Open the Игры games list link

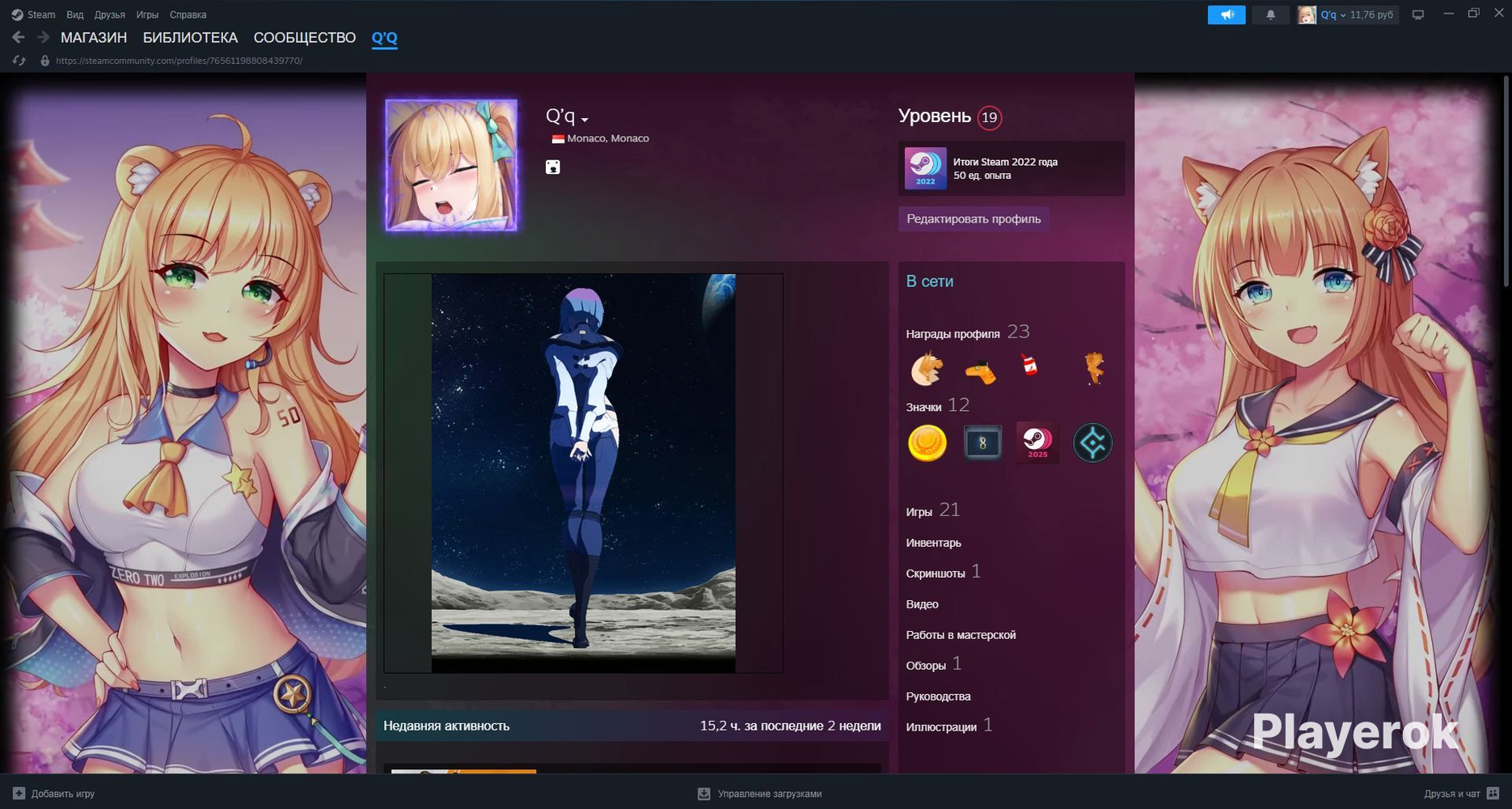pos(933,510)
